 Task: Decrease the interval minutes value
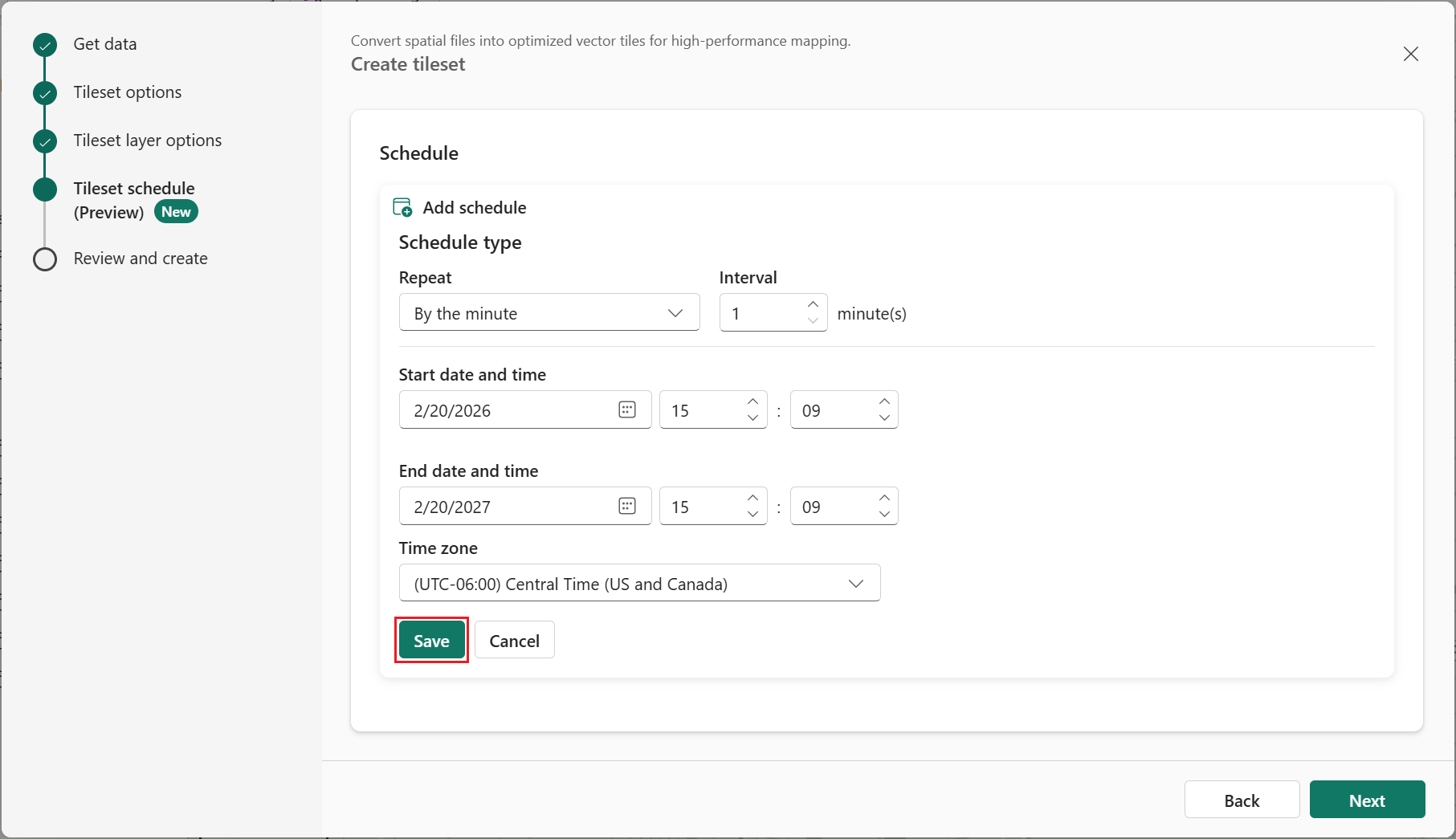tap(813, 321)
